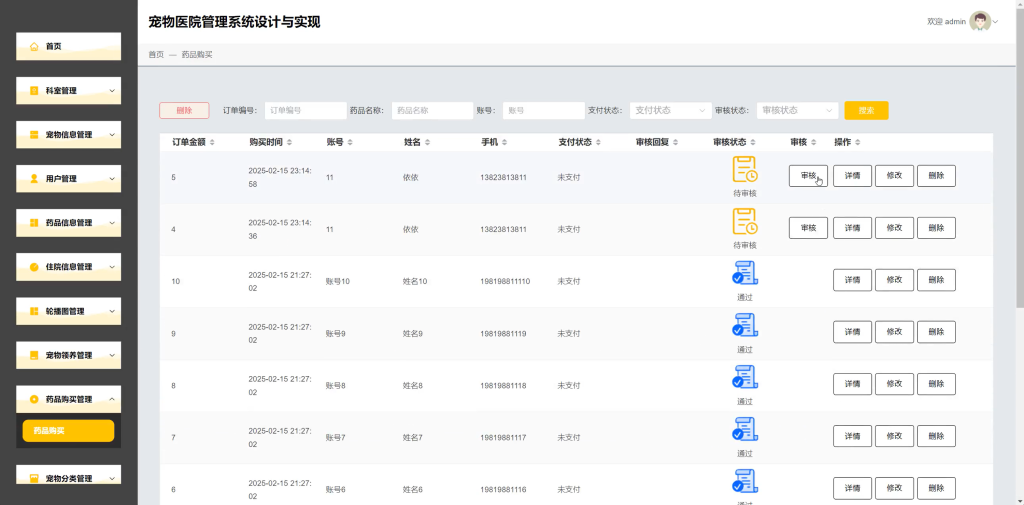Viewport: 1024px width, 505px height.
Task: Sort by 手机 column arrows
Action: coord(504,142)
